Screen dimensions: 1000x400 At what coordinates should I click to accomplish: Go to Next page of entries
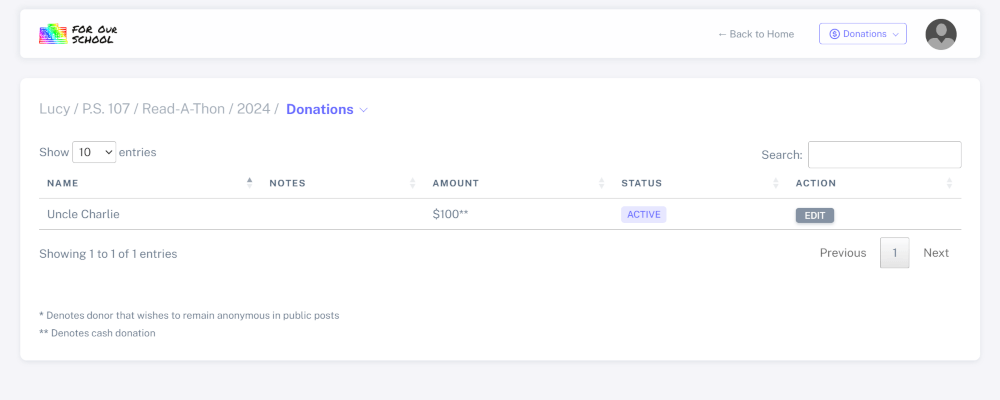[x=936, y=253]
